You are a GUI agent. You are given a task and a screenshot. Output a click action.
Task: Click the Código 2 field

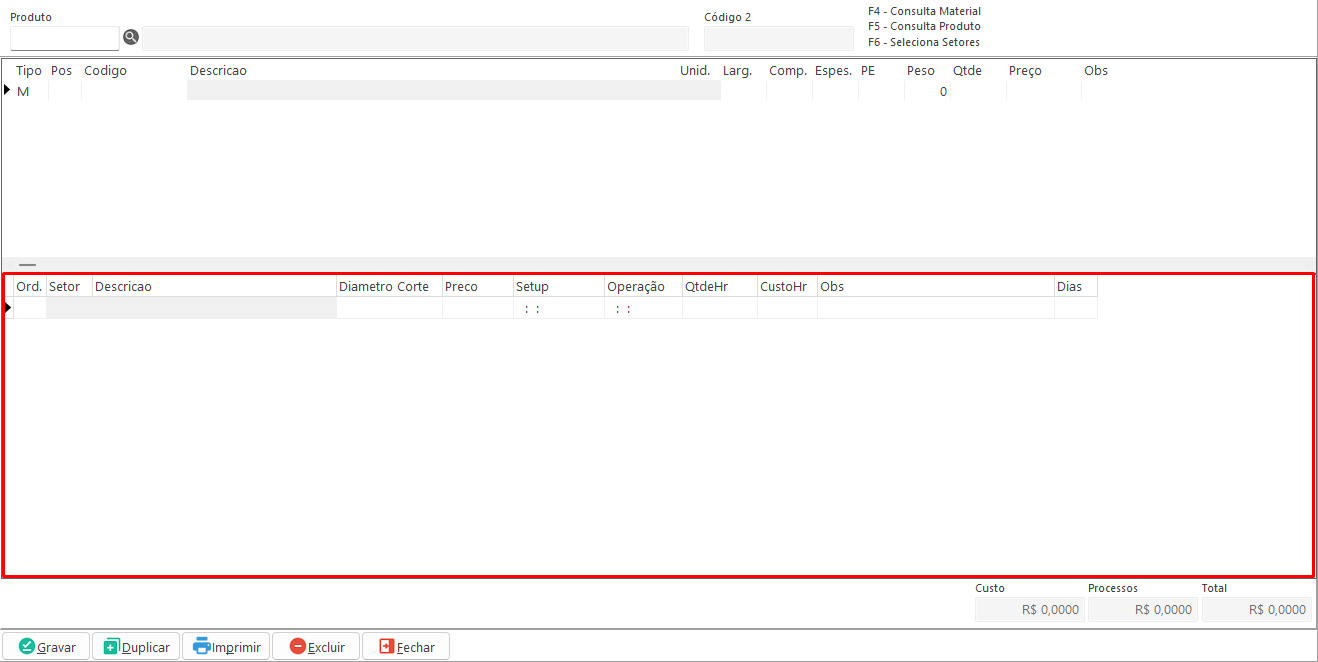778,38
